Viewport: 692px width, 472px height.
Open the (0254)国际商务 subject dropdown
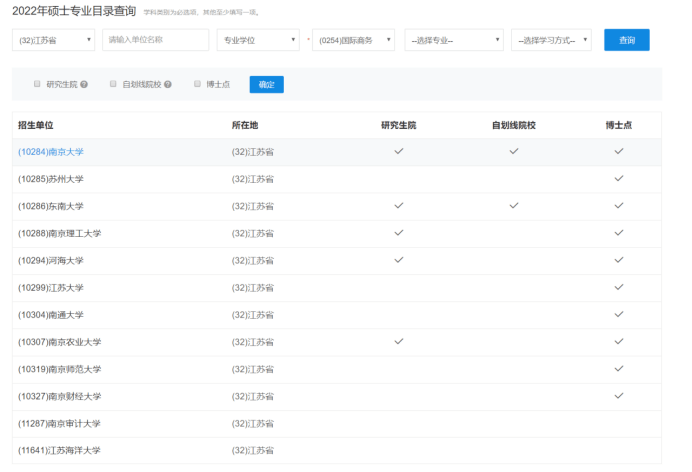[354, 40]
